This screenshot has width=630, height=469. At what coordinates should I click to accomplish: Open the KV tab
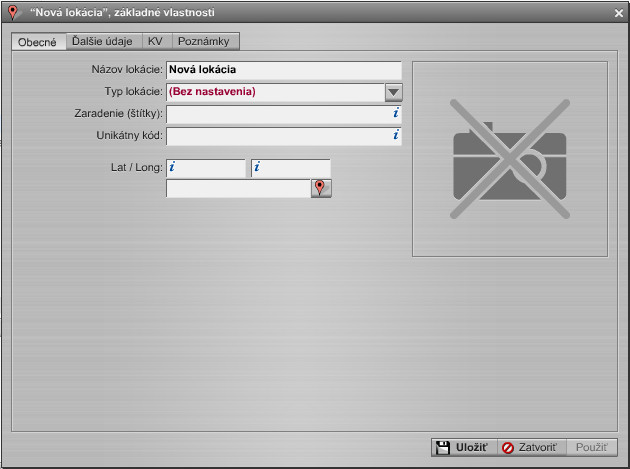(155, 41)
